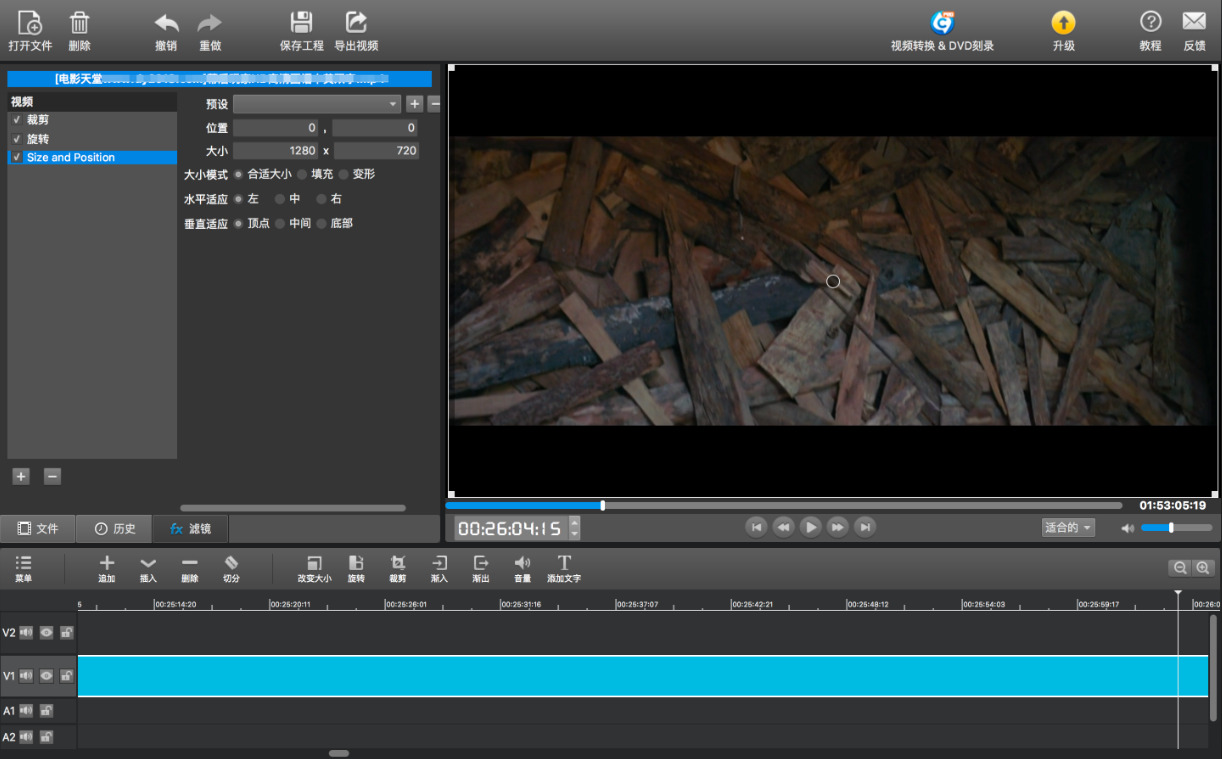Click the 保存工程 save project icon
The image size is (1222, 759).
[x=301, y=23]
